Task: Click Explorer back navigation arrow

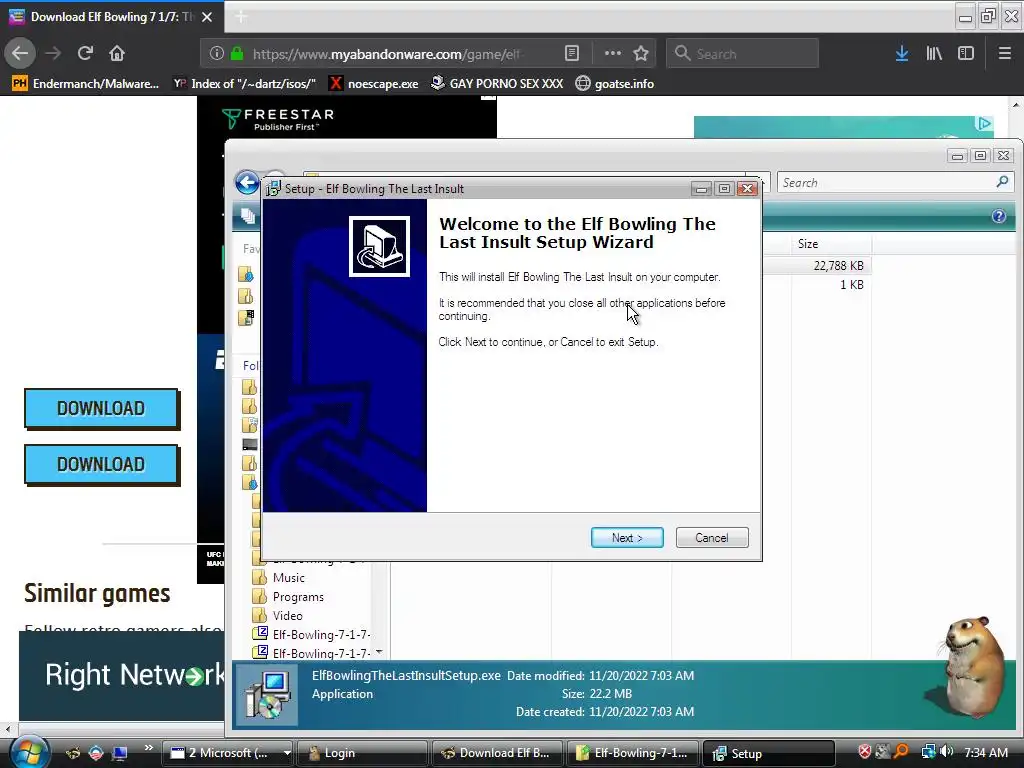Action: coord(248,183)
